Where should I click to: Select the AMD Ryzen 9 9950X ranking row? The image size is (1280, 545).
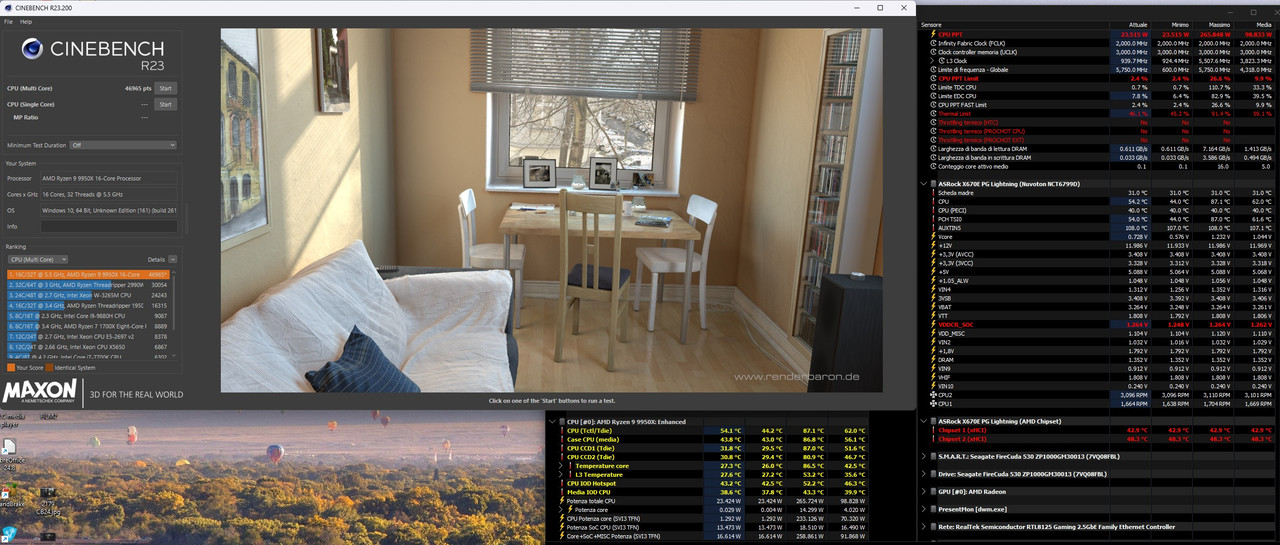[x=87, y=274]
